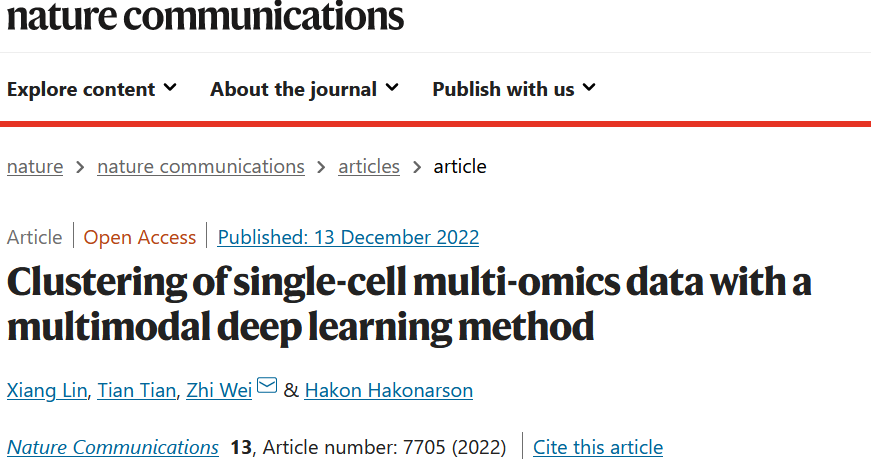Viewport: 871px width, 461px height.
Task: Click the author name Zhi Wei
Action: click(219, 390)
